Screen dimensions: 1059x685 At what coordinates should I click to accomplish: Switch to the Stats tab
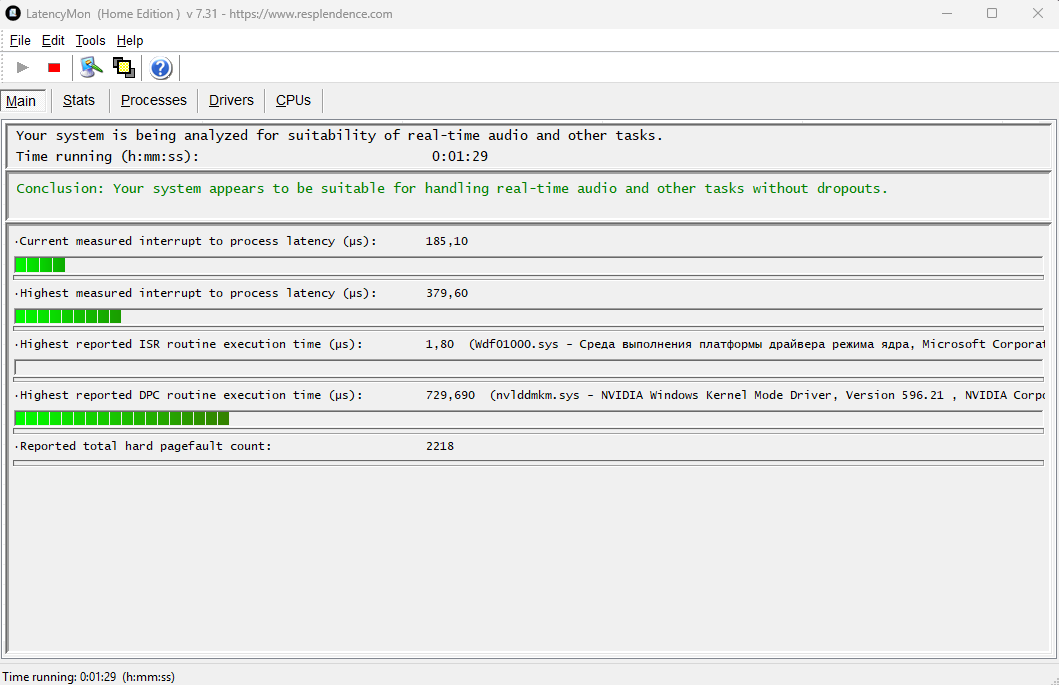pos(79,101)
